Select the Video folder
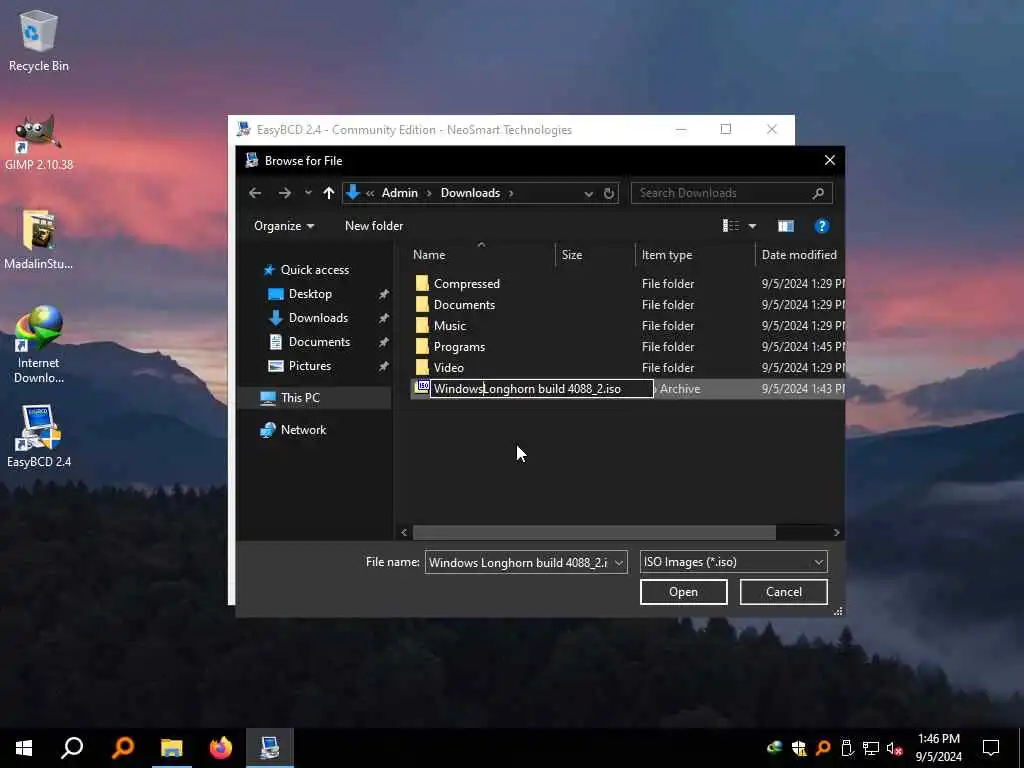The width and height of the screenshot is (1024, 768). [x=448, y=367]
